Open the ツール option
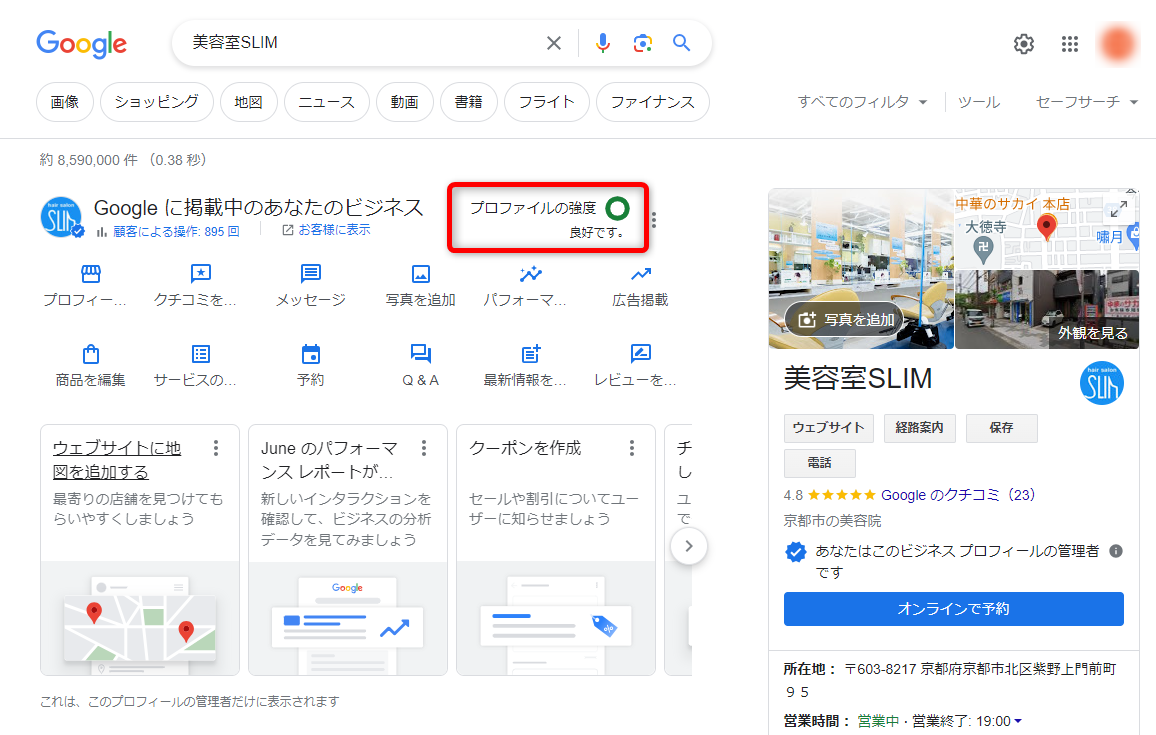The image size is (1156, 735). pyautogui.click(x=978, y=102)
